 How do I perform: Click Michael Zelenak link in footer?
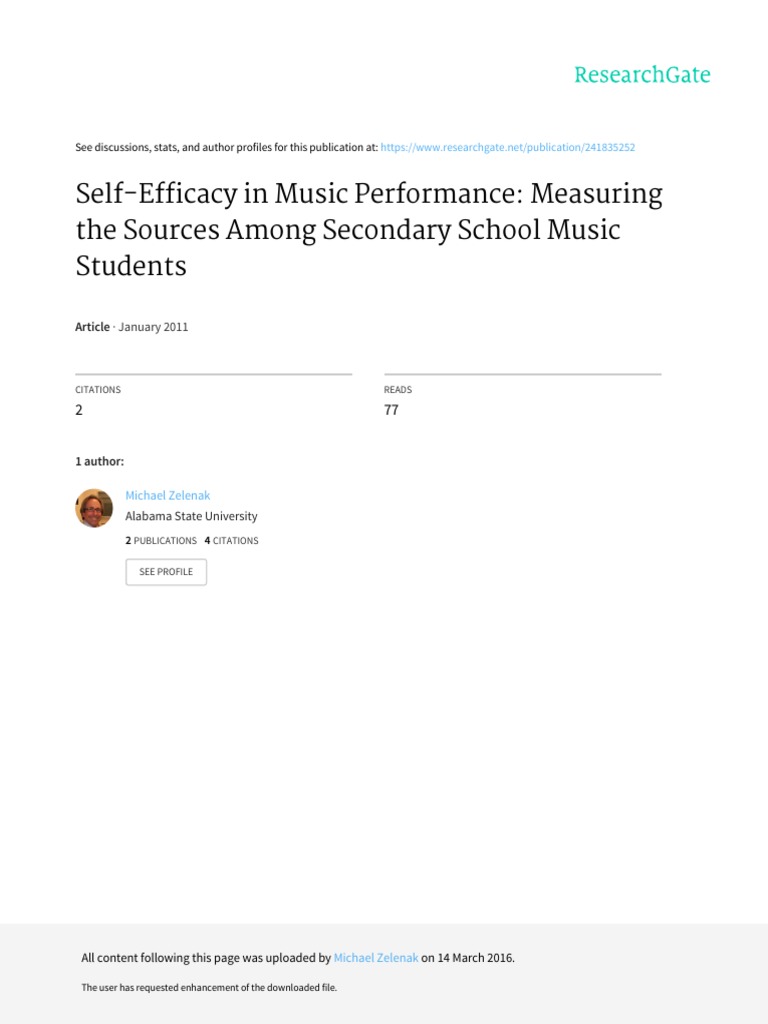[376, 957]
